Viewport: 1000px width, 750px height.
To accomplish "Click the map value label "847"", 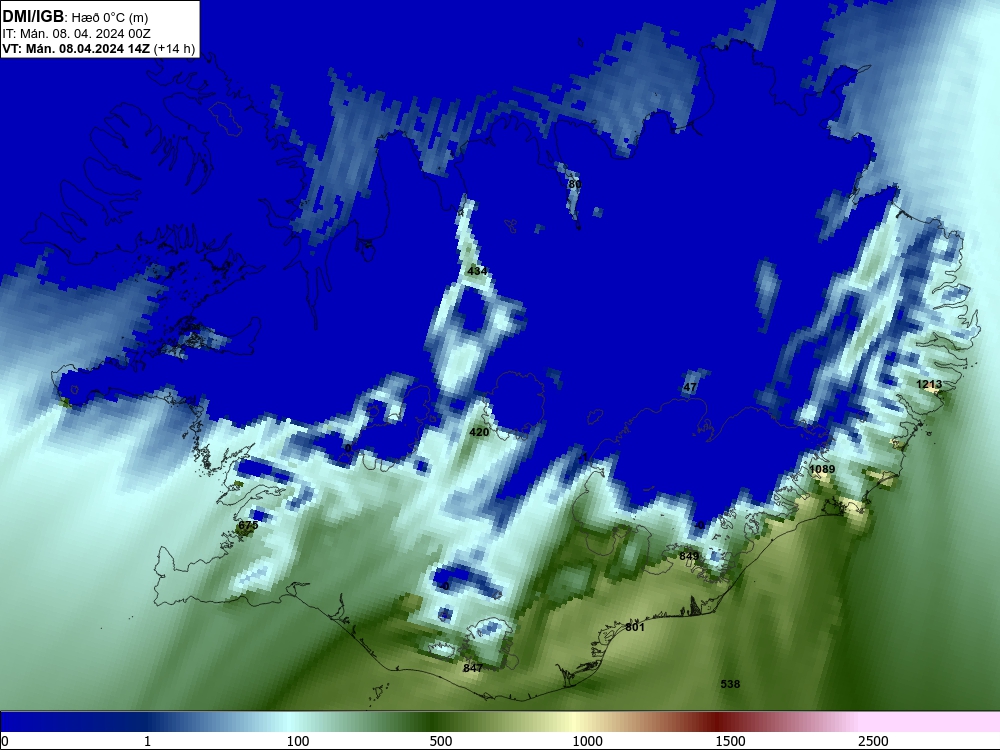I will 473,668.
